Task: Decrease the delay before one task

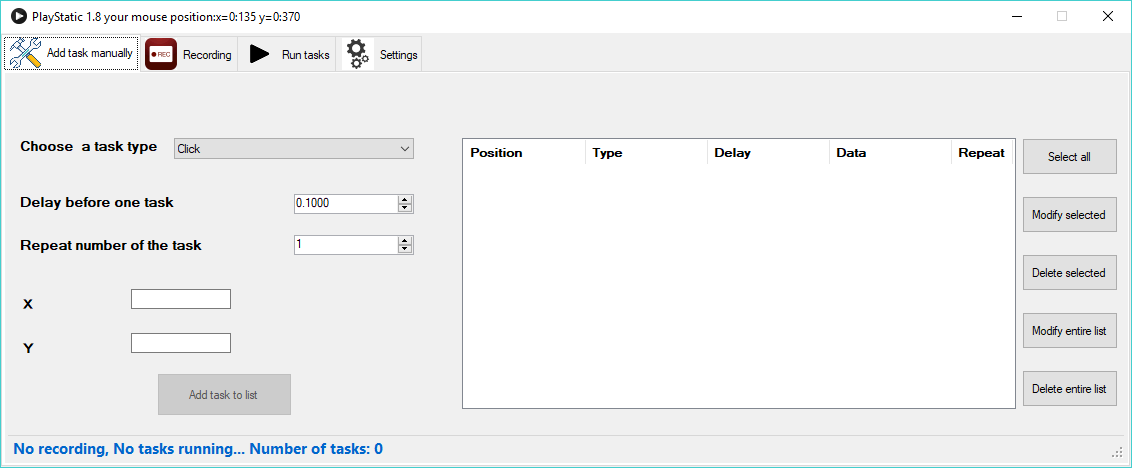Action: [405, 209]
